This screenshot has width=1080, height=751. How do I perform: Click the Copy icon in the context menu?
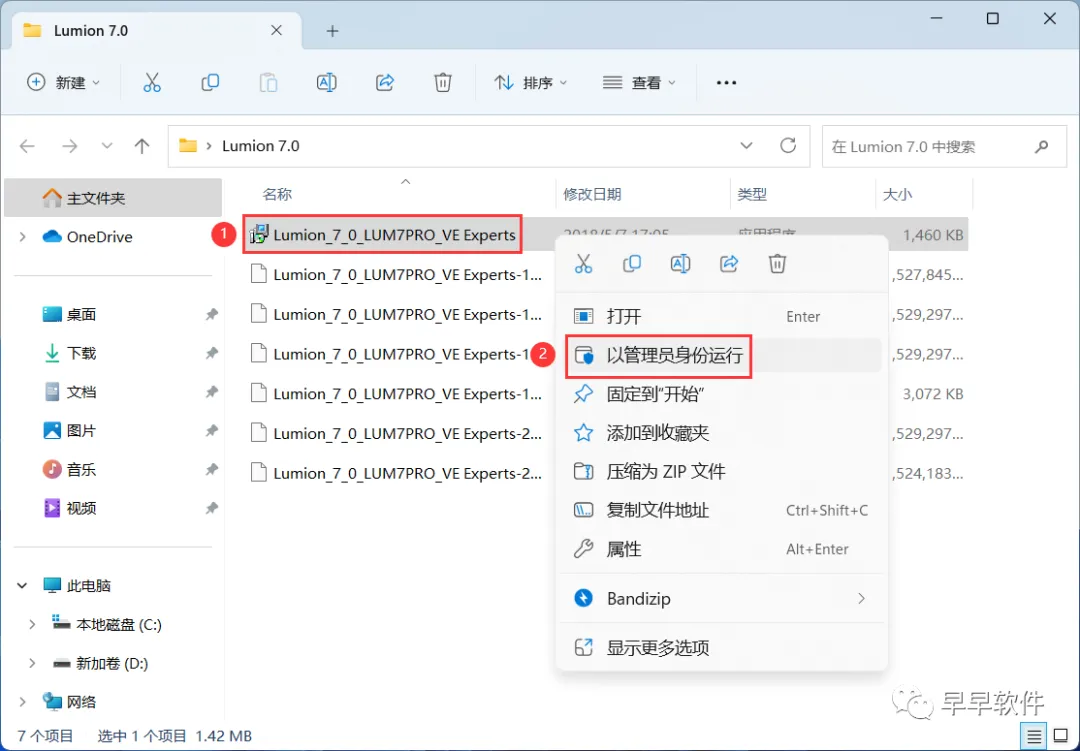(x=632, y=263)
